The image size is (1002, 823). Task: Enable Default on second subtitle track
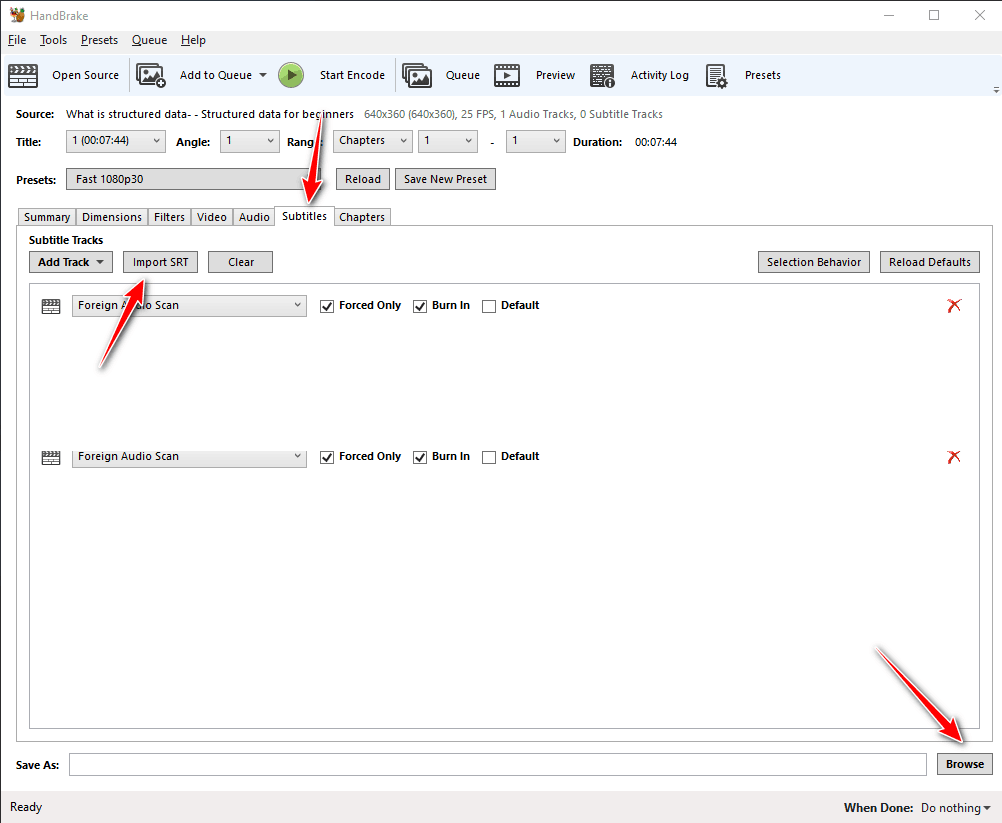click(489, 457)
